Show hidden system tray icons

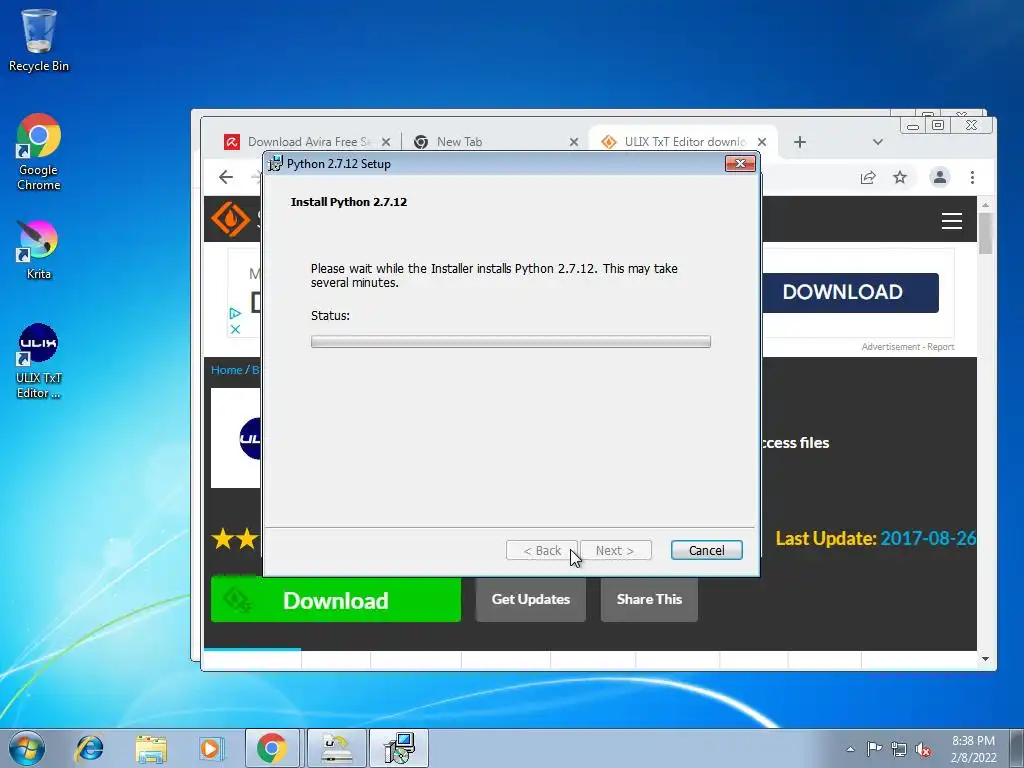pyautogui.click(x=850, y=749)
